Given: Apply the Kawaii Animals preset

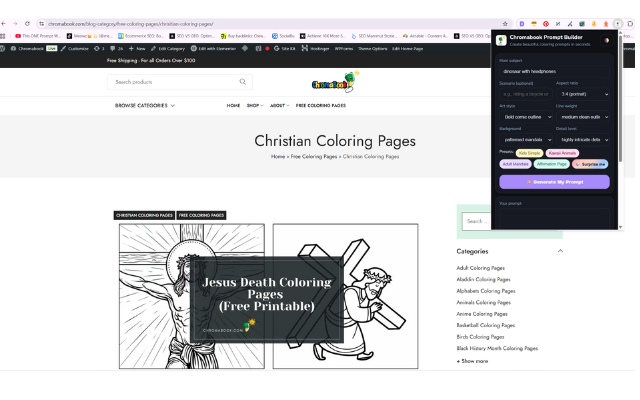Looking at the screenshot, I should coord(562,153).
